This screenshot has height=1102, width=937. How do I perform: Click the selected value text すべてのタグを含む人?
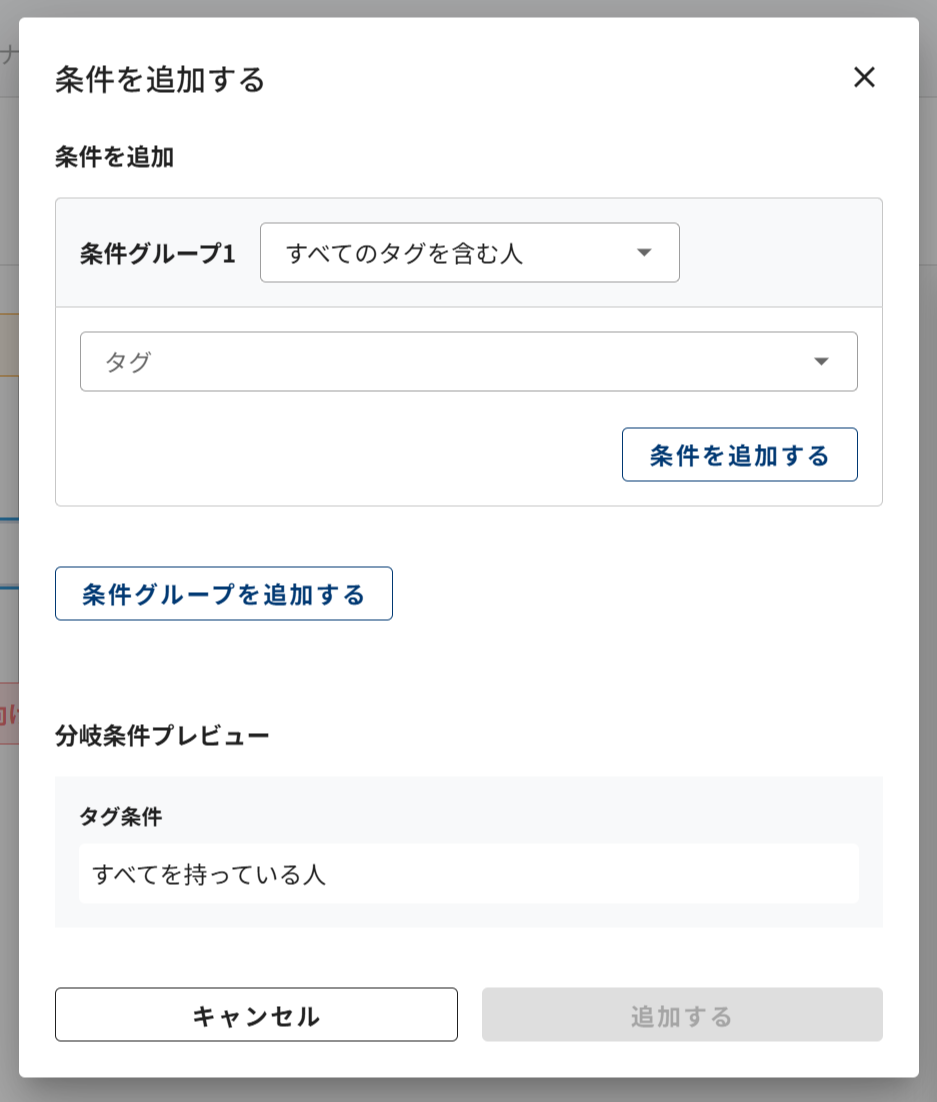coord(404,254)
